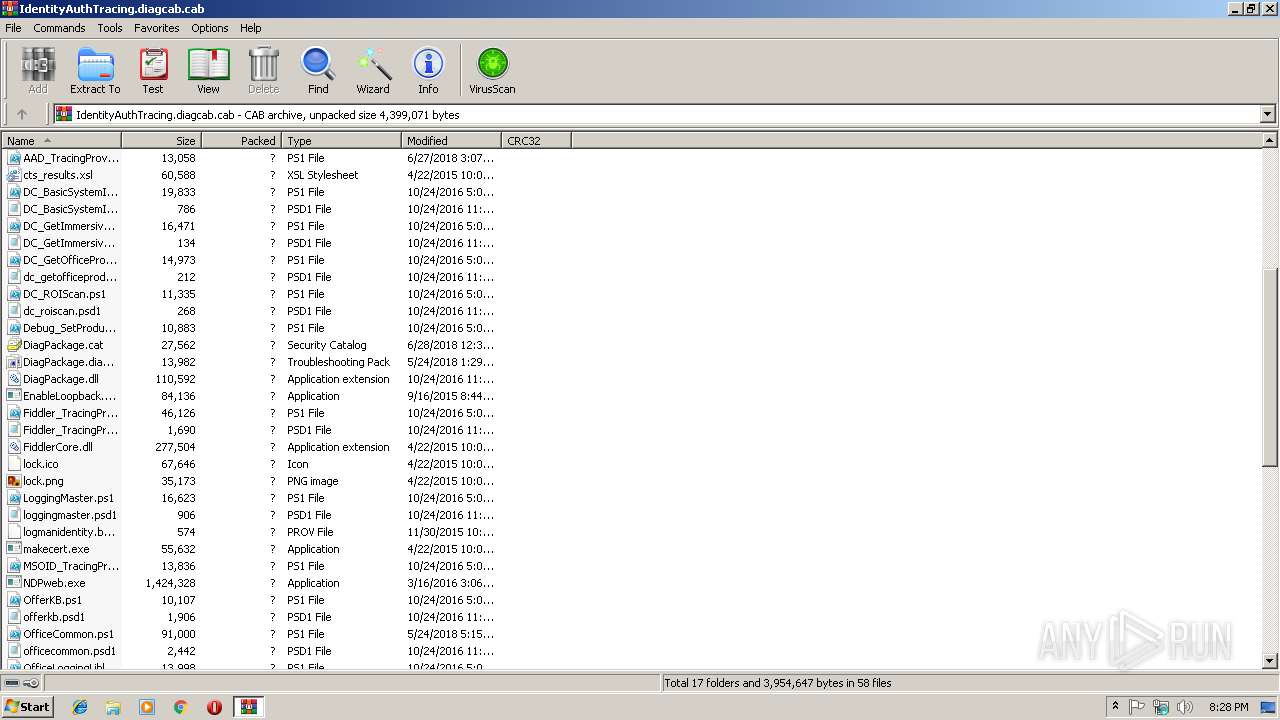Click the NDPweb.exe application icon
Screen dimensions: 1280x720
(x=14, y=583)
